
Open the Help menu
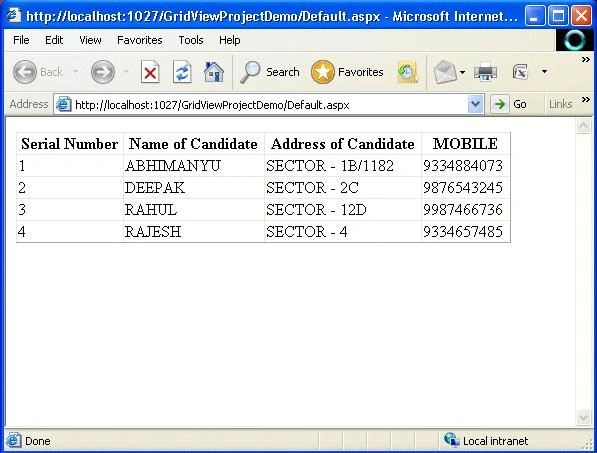[230, 40]
